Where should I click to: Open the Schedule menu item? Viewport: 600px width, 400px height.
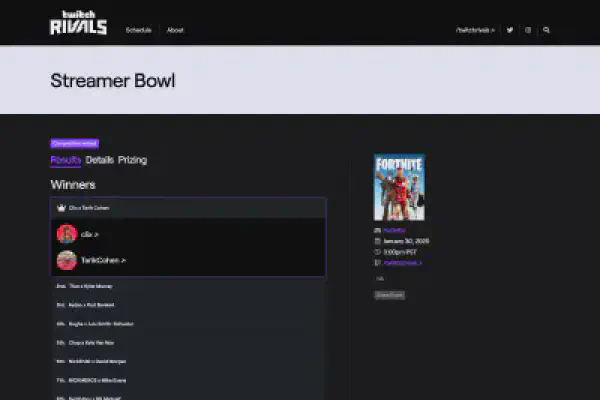pos(139,30)
